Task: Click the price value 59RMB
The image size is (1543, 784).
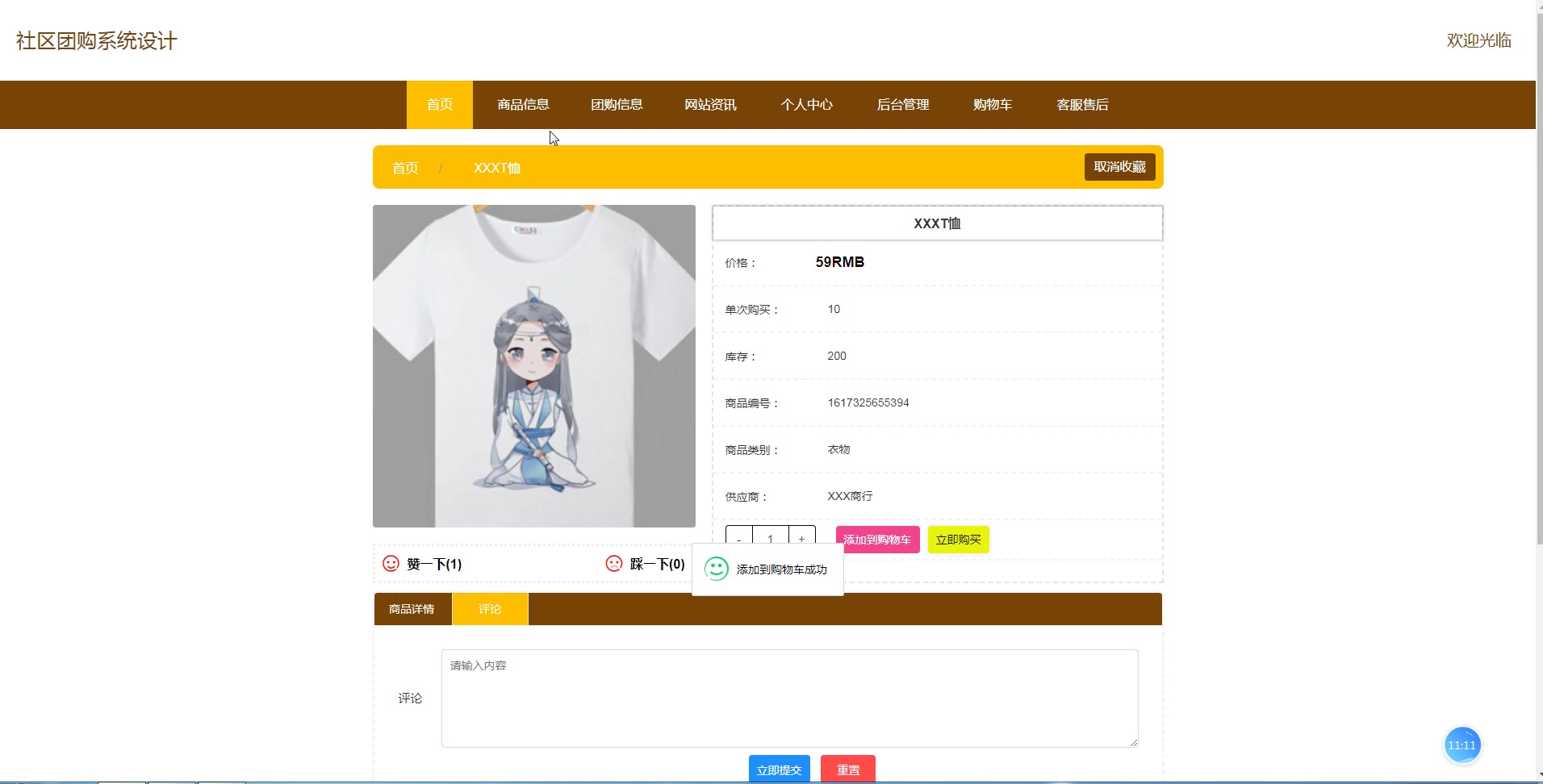Action: click(x=839, y=262)
